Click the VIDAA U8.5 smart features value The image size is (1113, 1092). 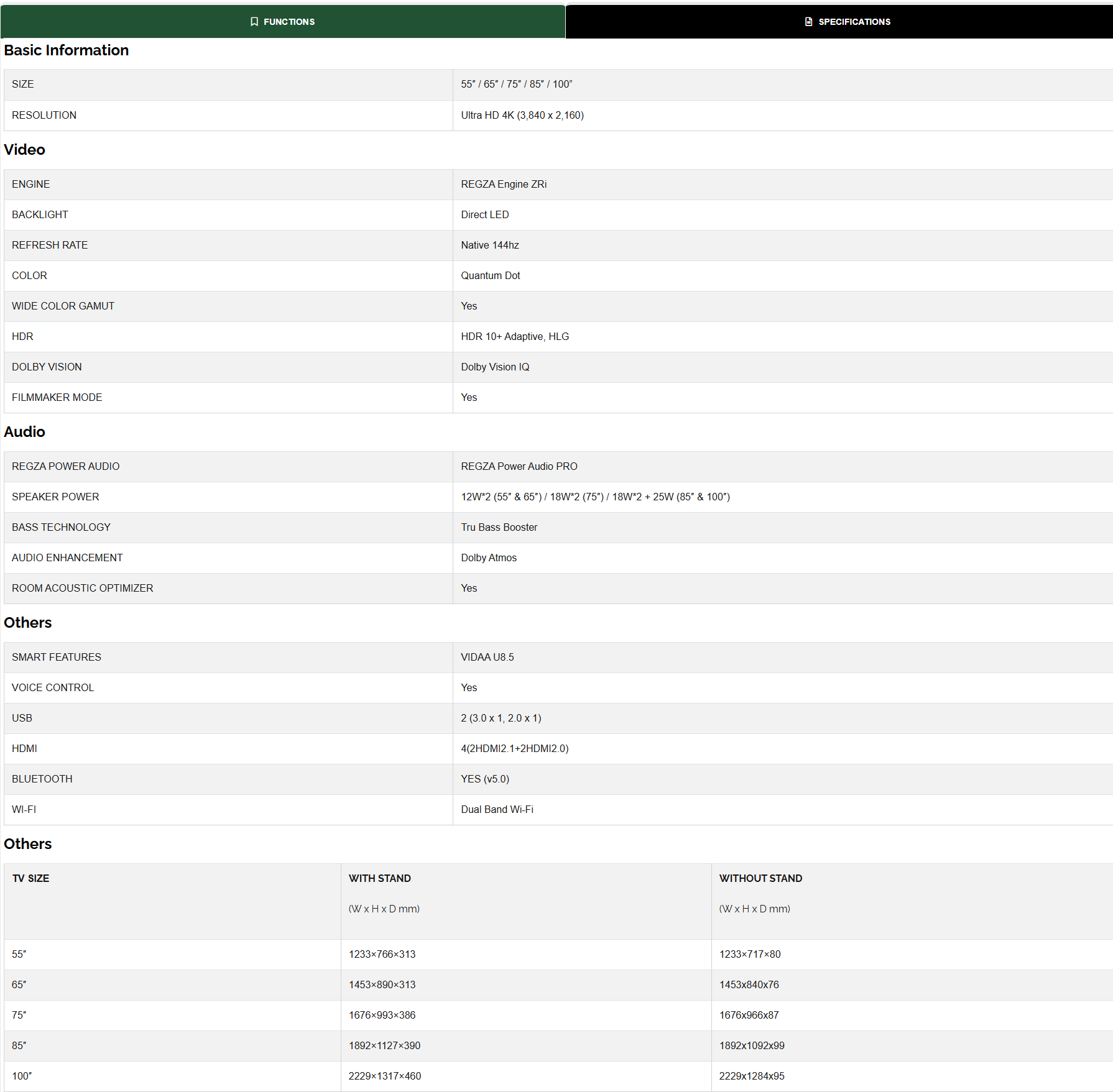[x=487, y=657]
